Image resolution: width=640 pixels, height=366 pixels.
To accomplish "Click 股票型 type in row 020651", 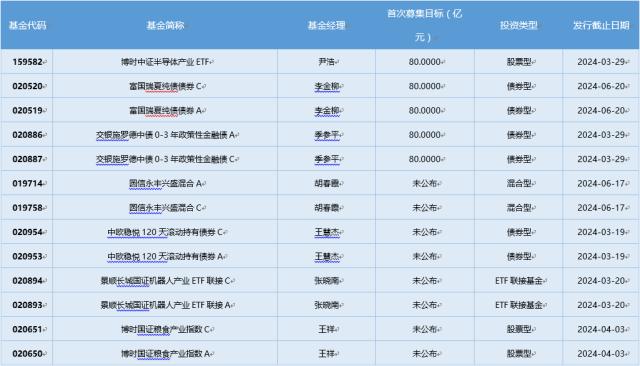I will click(519, 329).
